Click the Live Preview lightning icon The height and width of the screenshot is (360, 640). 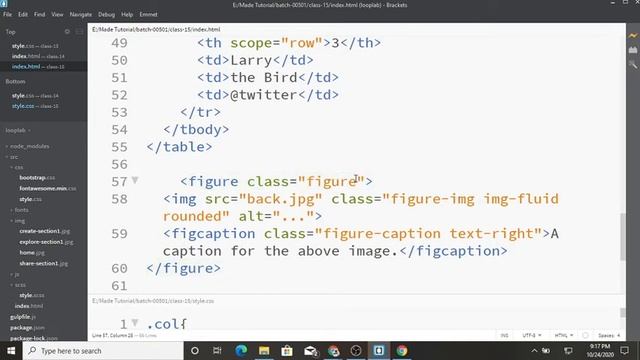click(633, 36)
